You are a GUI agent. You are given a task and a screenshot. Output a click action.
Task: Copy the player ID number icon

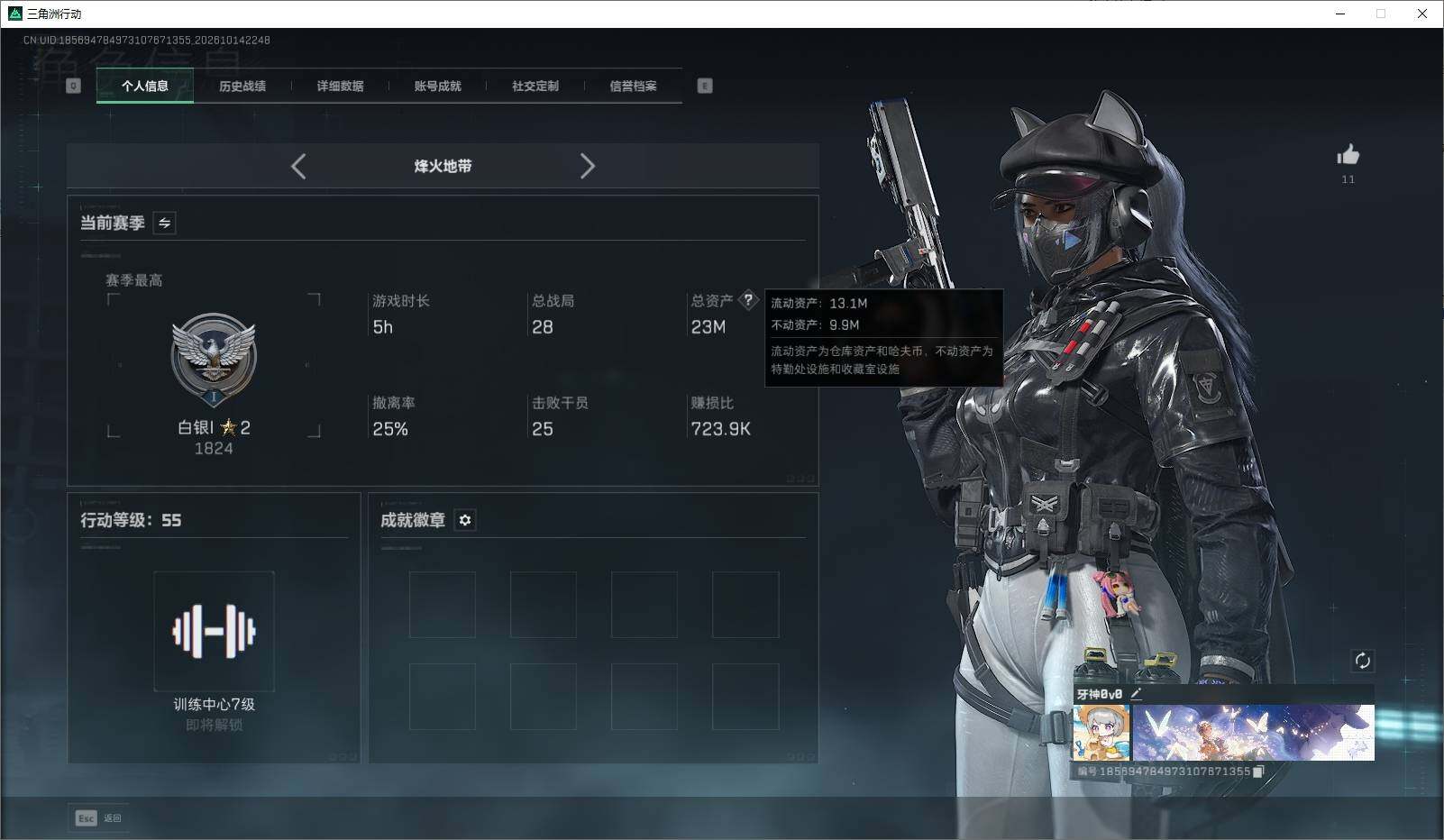[1259, 771]
